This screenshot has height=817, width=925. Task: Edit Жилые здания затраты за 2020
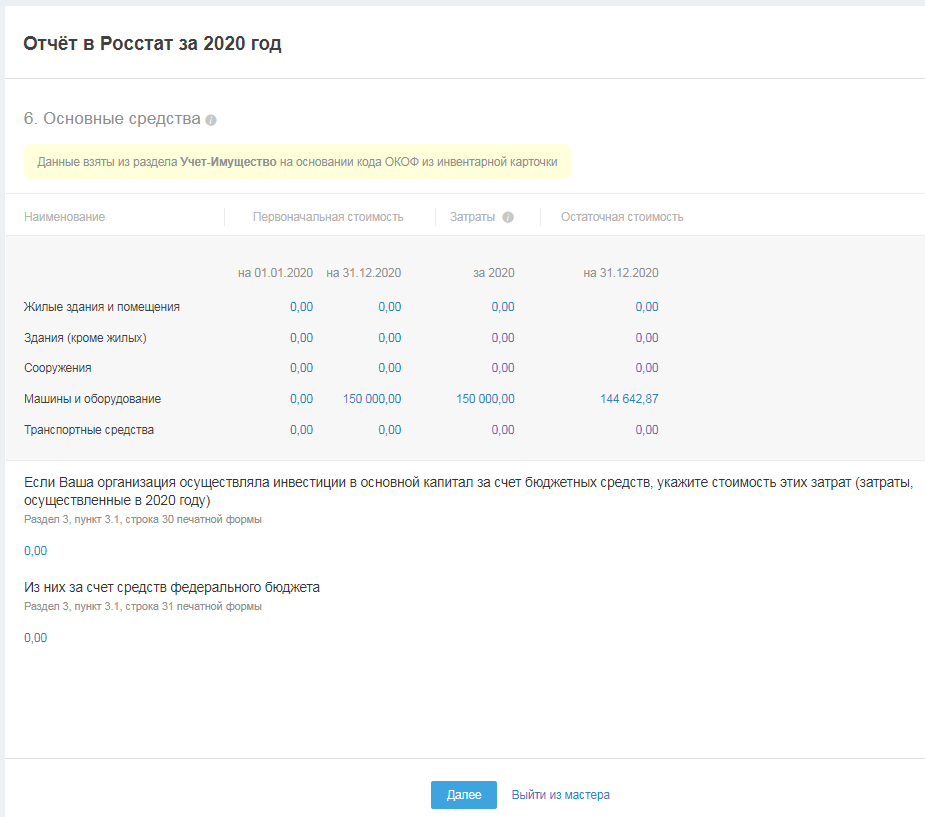[x=503, y=307]
